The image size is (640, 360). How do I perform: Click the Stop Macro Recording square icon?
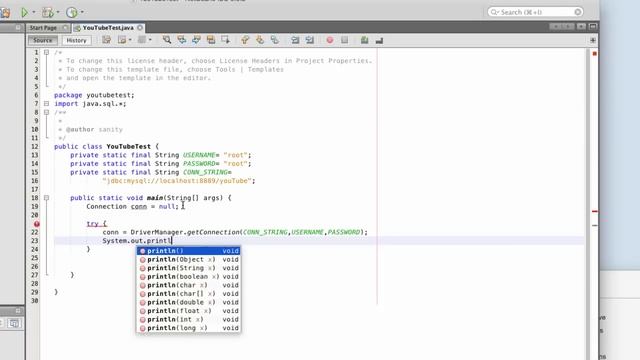click(344, 40)
